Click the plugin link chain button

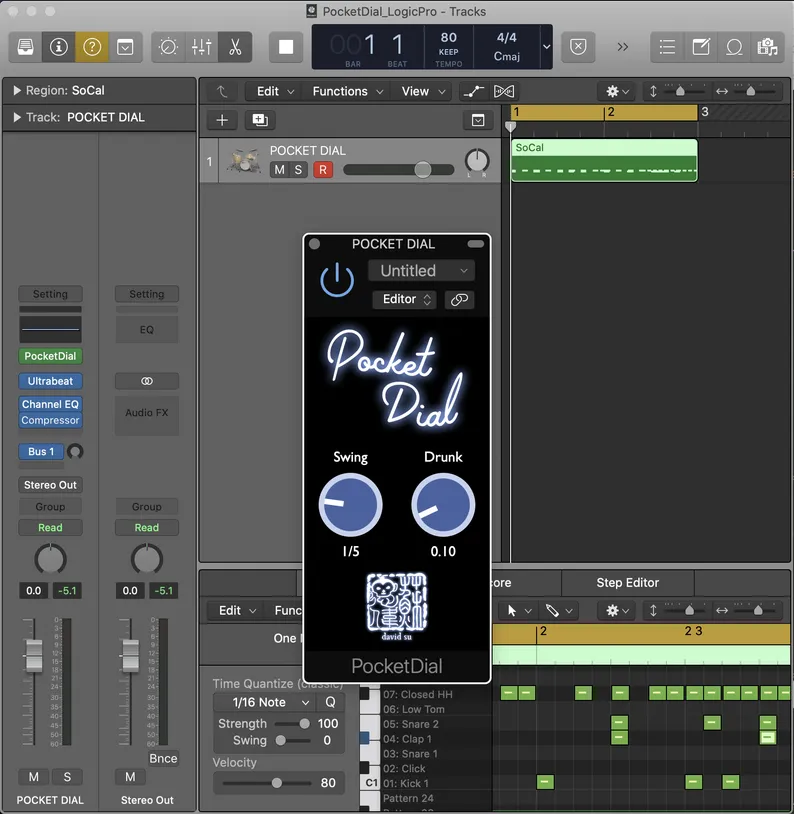coord(460,300)
